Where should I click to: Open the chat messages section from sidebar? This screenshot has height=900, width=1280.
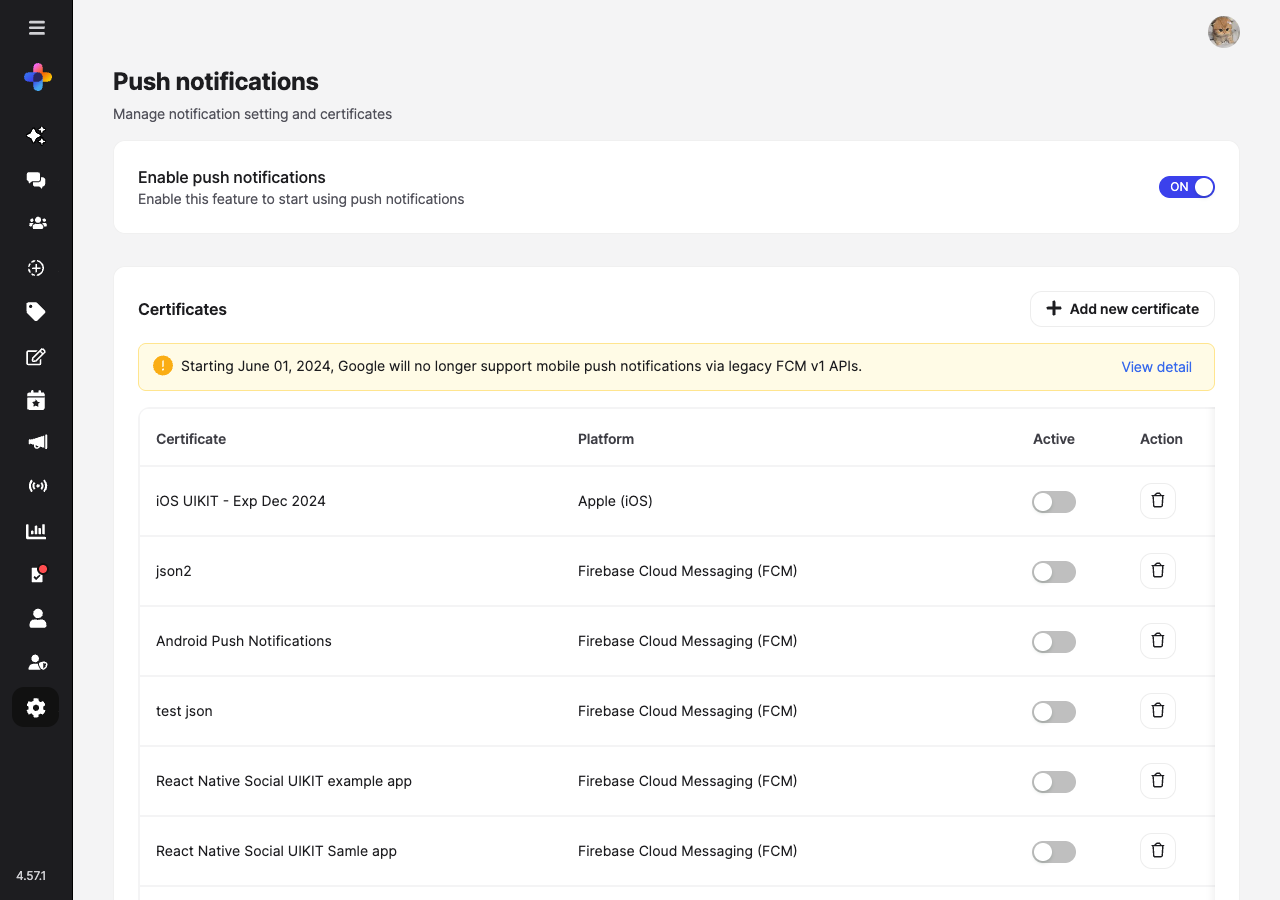(36, 180)
